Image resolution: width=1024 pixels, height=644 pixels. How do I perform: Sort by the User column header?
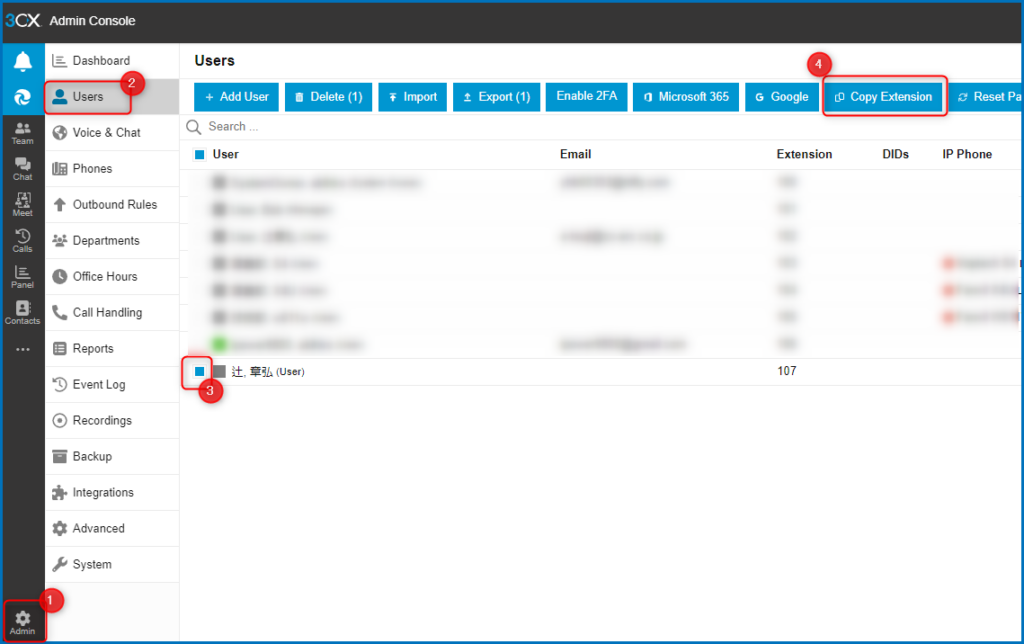click(x=225, y=155)
